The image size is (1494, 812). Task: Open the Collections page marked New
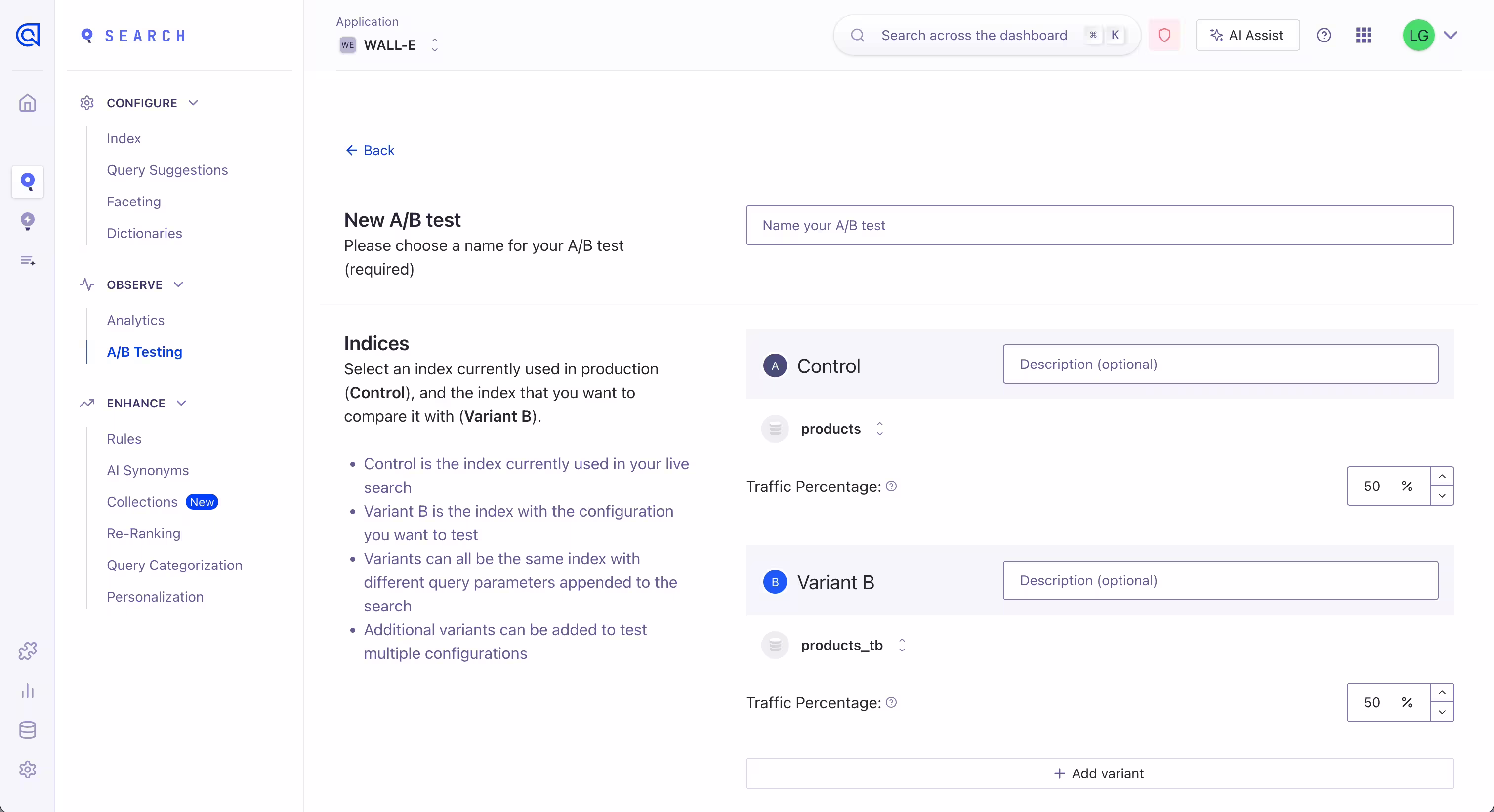pyautogui.click(x=142, y=502)
